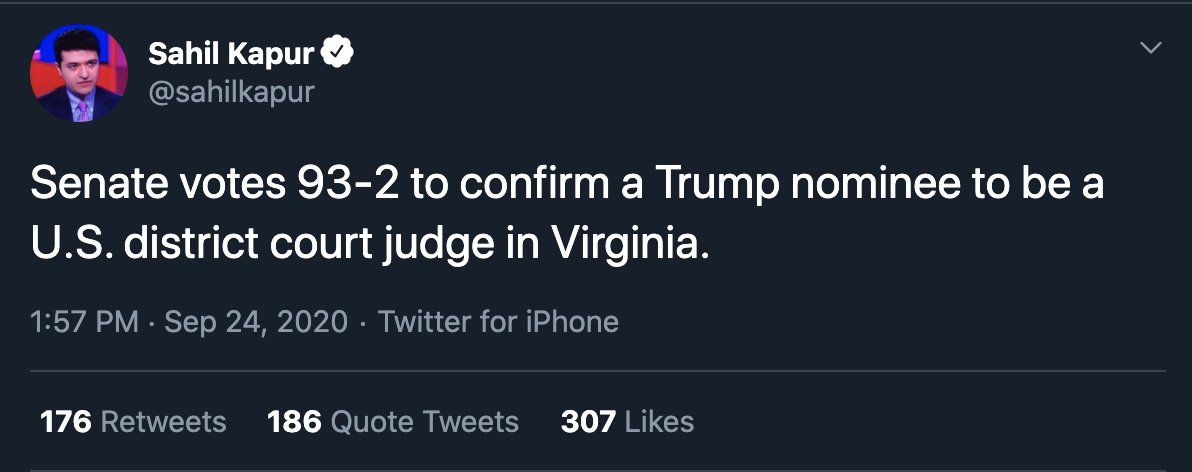Open the Quote Tweets label
Viewport: 1192px width, 472px height.
tap(425, 422)
